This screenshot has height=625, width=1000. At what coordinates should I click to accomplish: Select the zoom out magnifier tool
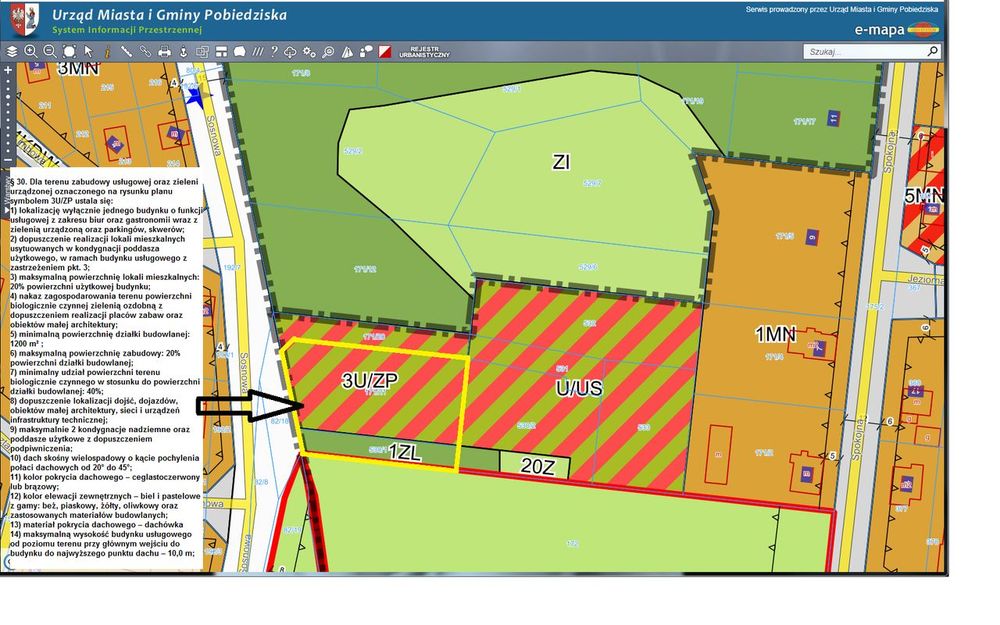click(50, 52)
